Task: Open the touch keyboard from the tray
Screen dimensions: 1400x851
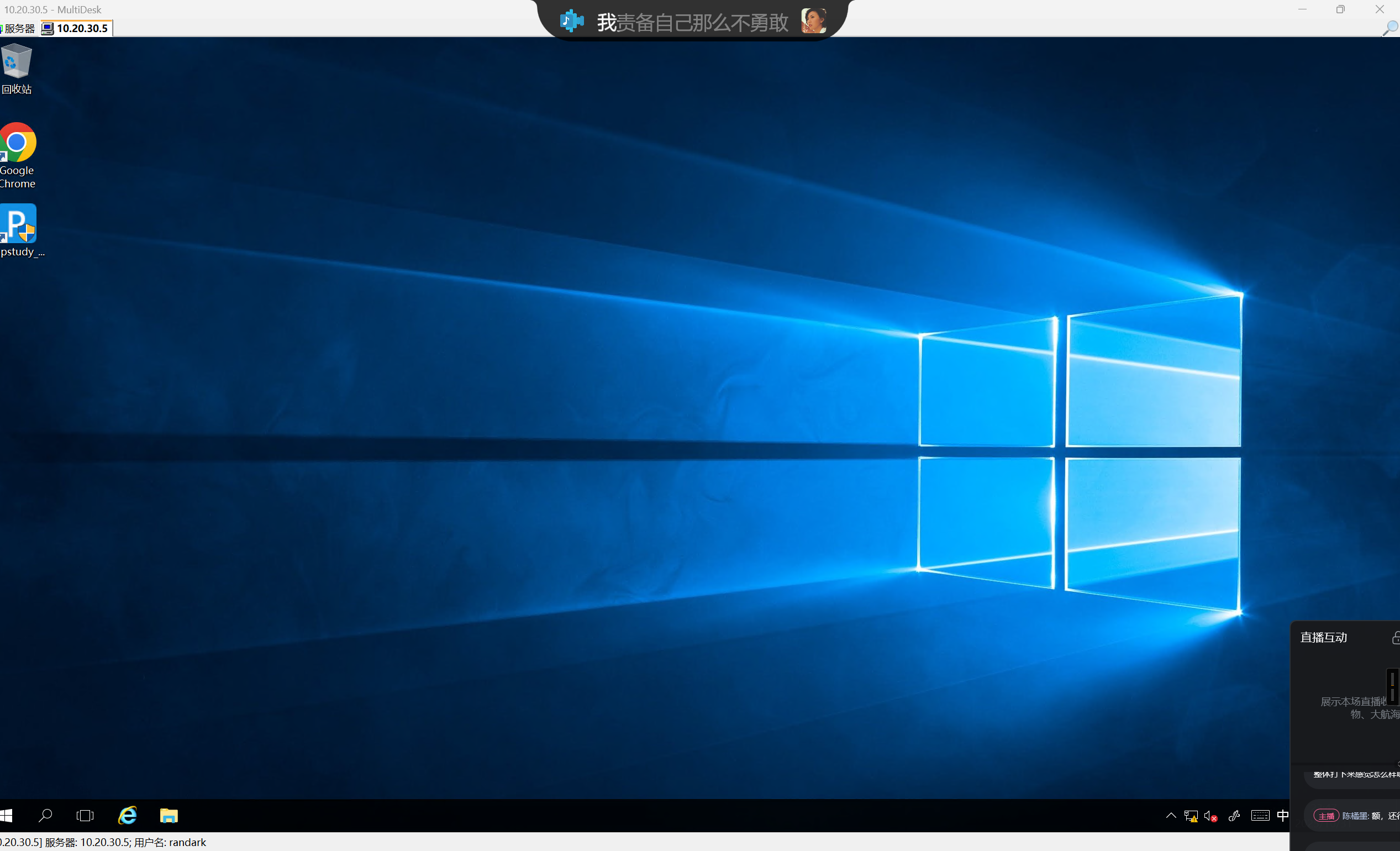Action: pos(1260,816)
